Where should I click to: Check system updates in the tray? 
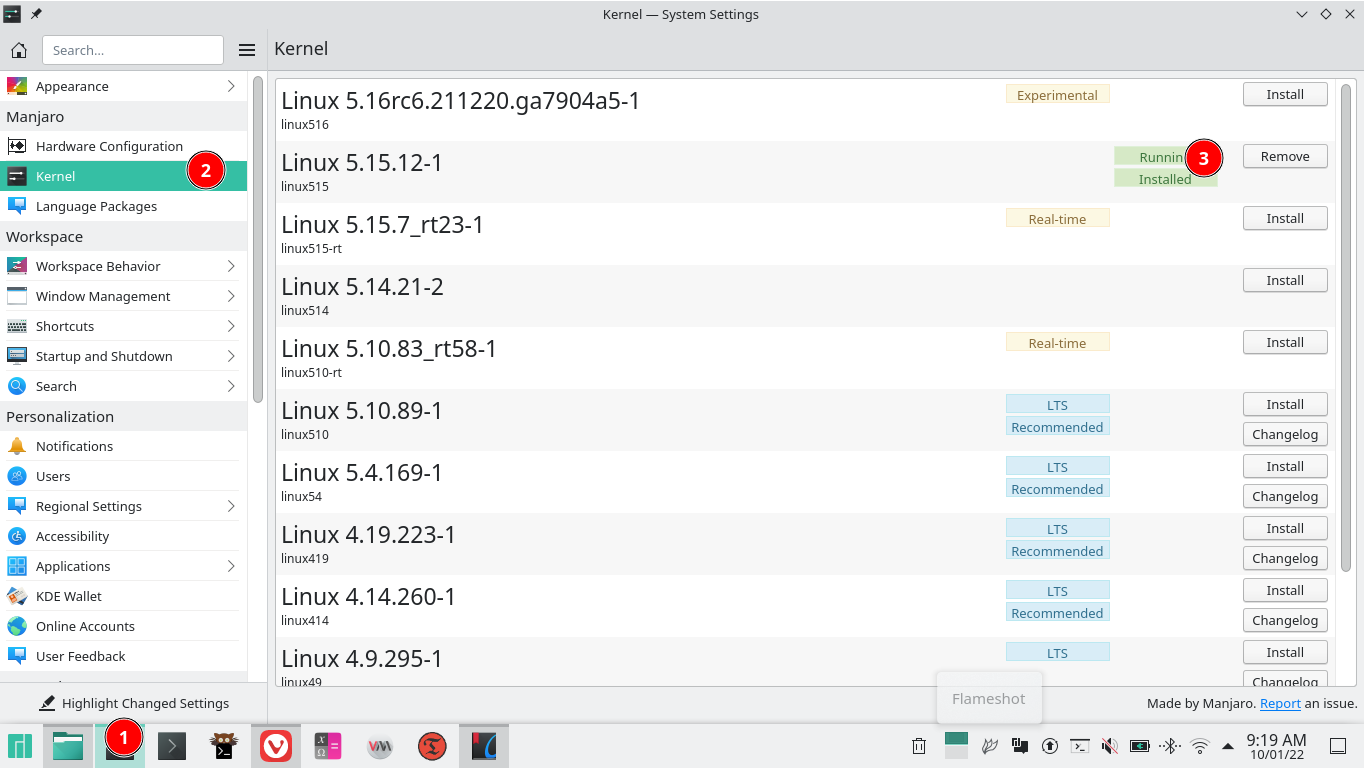[1050, 746]
